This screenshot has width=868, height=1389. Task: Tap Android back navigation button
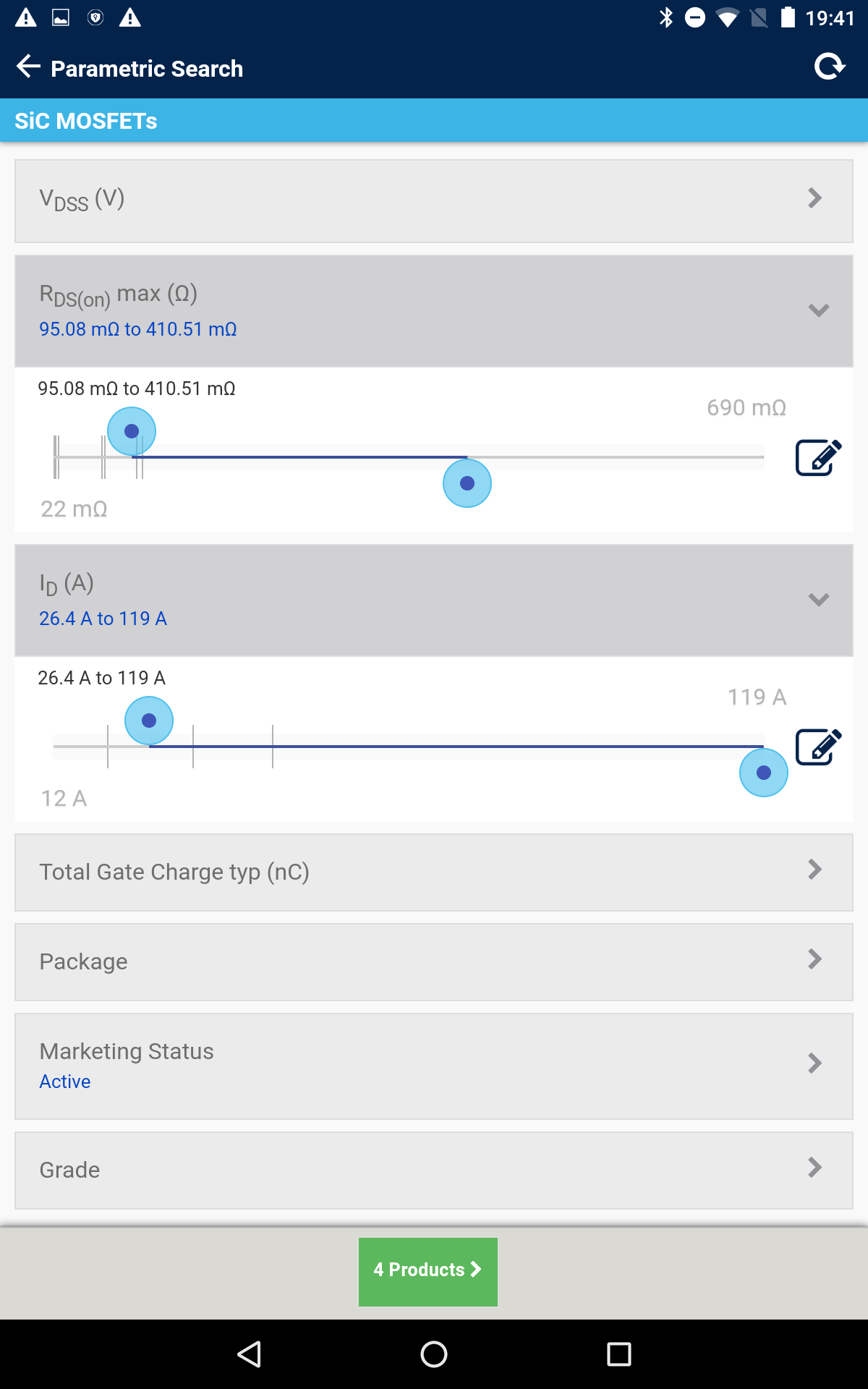(250, 1354)
